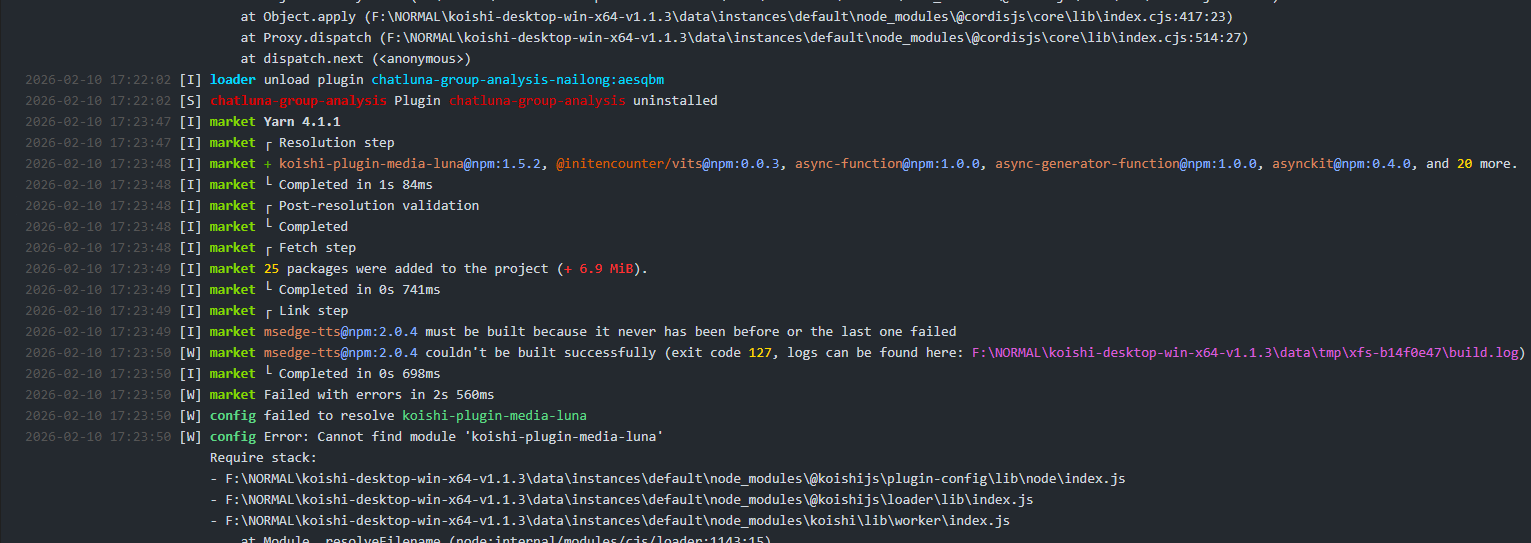Click the 'Error: Cannot find module' message

(463, 437)
